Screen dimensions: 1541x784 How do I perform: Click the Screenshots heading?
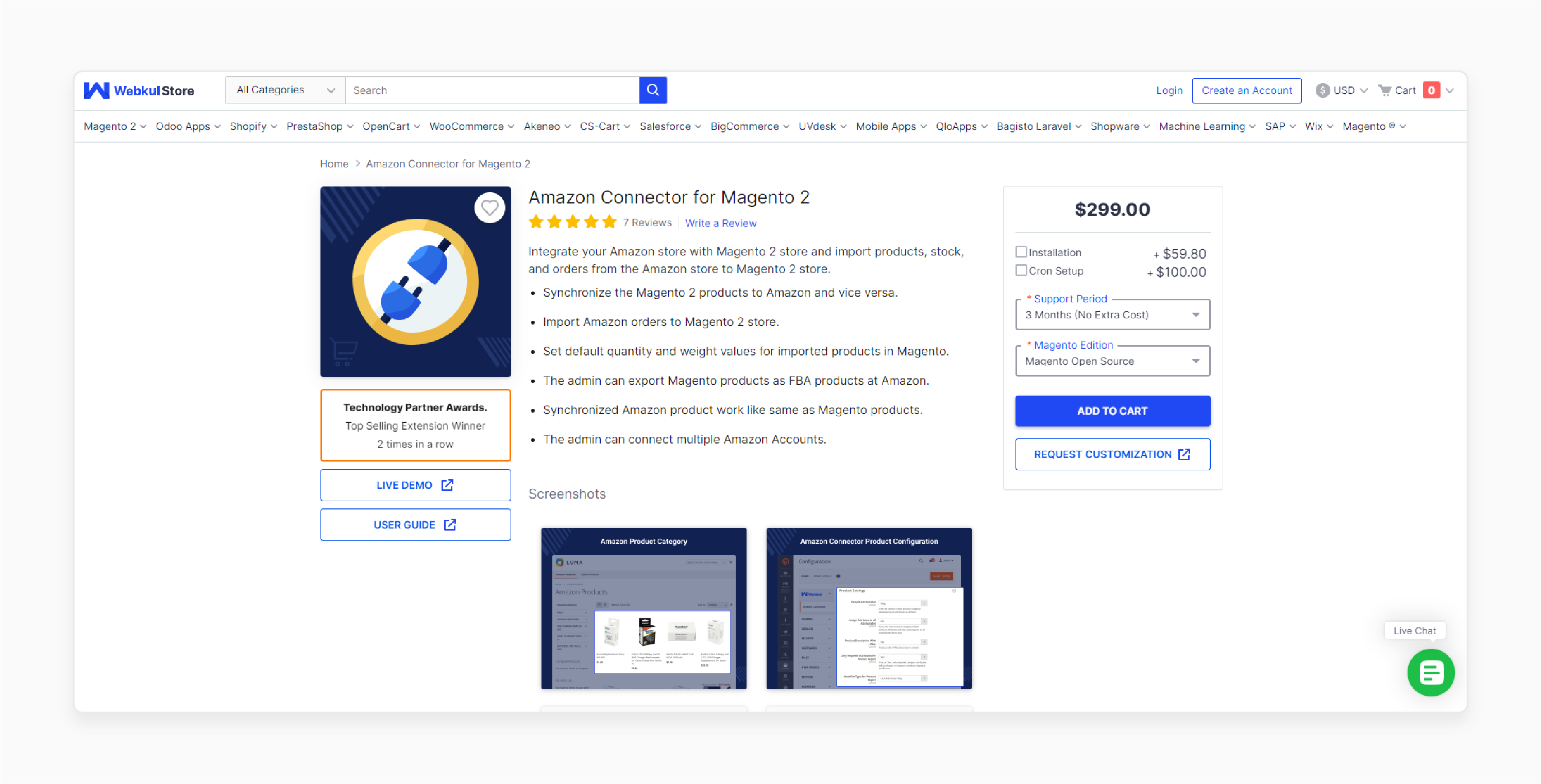coord(567,494)
